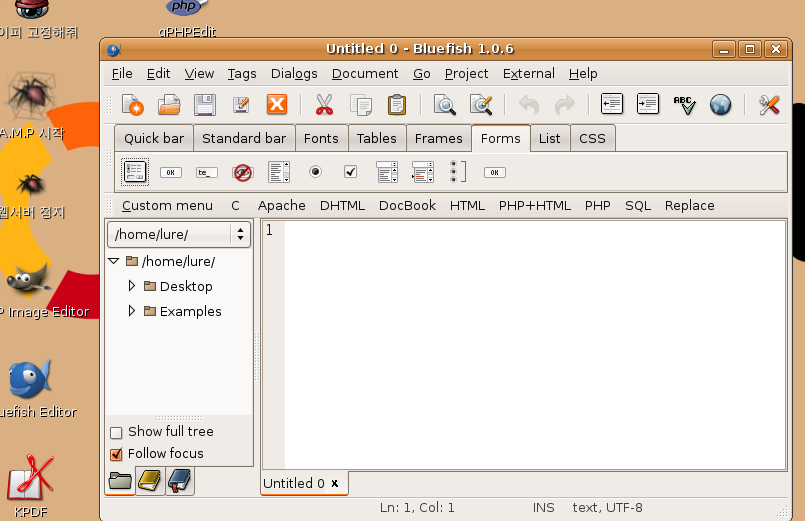Screen dimensions: 805x521
Task: Click inside the empty editor text area
Action: [530, 340]
